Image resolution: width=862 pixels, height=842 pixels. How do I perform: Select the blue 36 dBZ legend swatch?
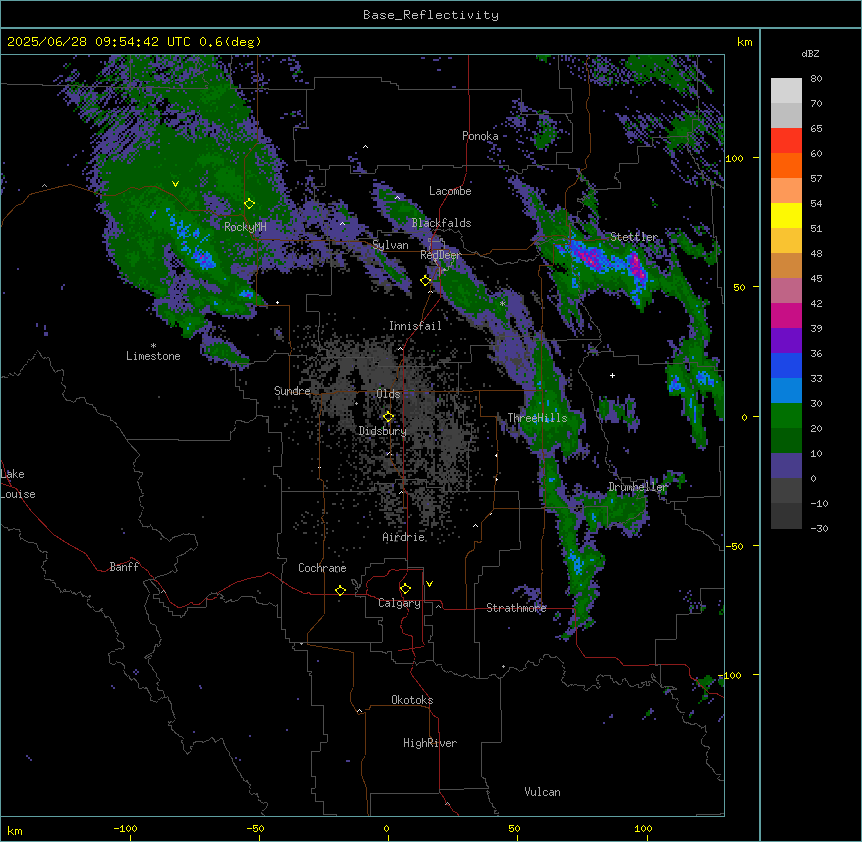[786, 365]
